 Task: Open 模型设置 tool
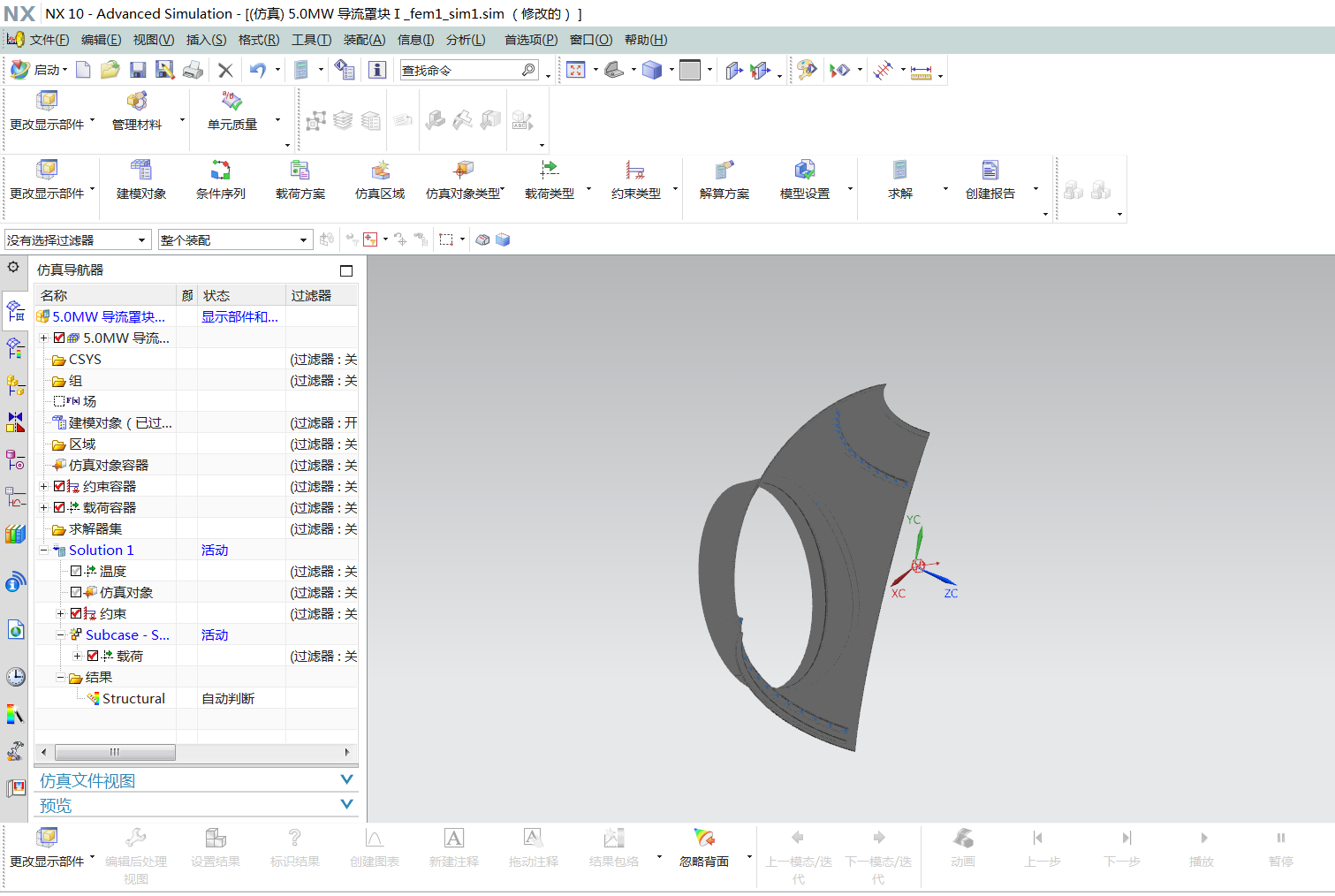(805, 179)
